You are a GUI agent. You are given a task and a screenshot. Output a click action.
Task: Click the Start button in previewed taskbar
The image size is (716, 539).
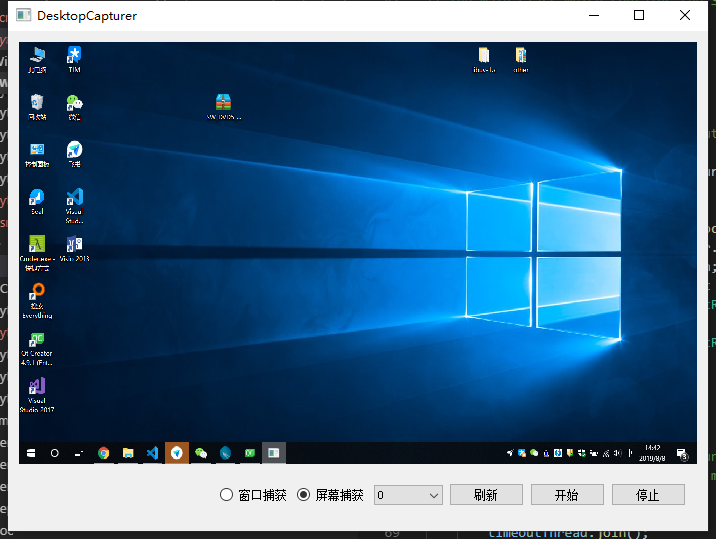coord(31,453)
